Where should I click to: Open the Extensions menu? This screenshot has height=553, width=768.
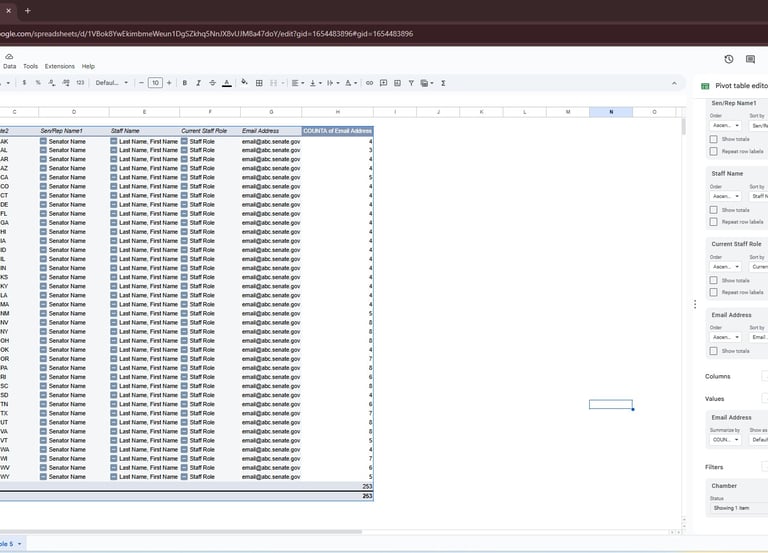pos(60,66)
